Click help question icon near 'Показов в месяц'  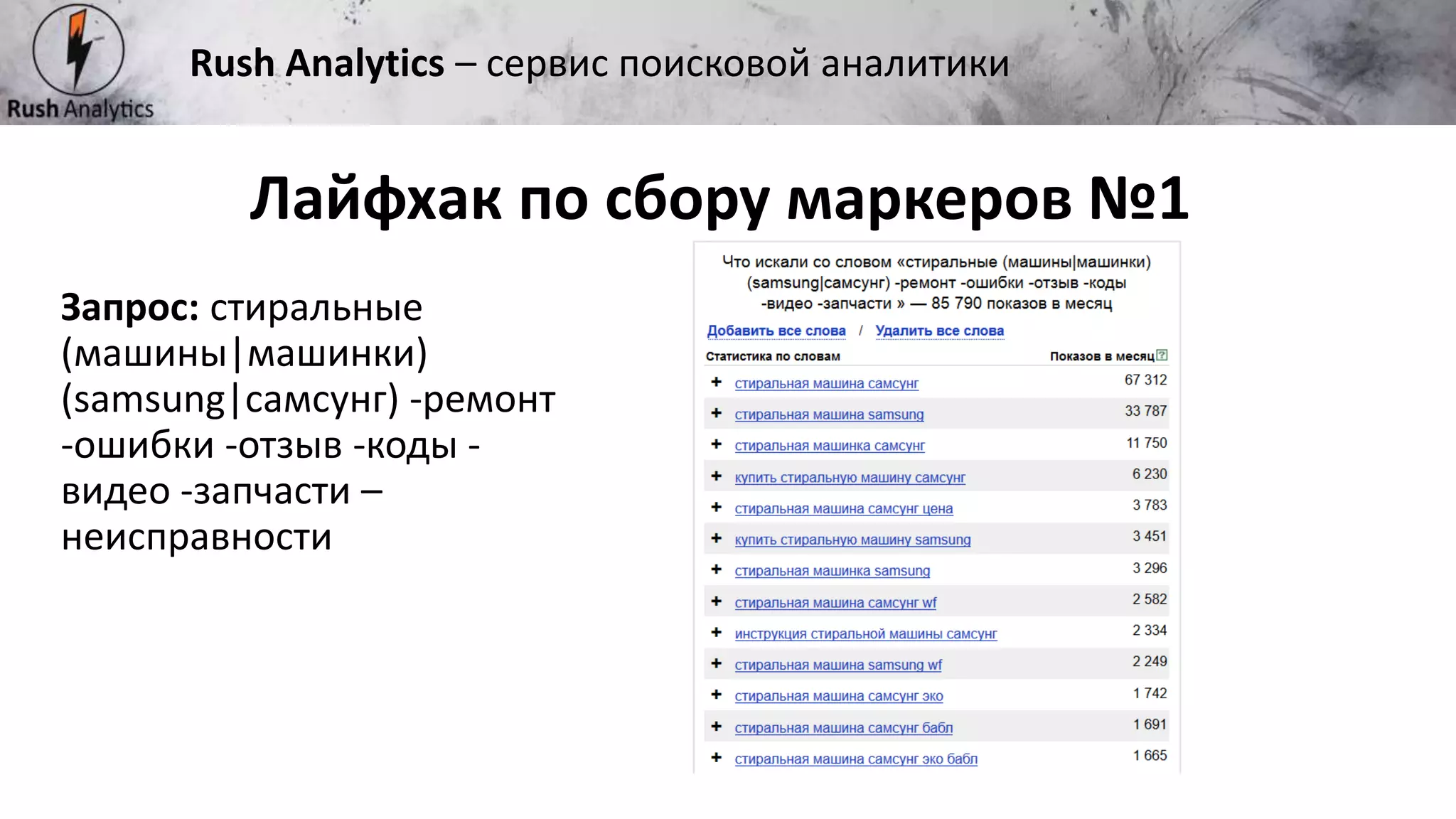[1162, 355]
